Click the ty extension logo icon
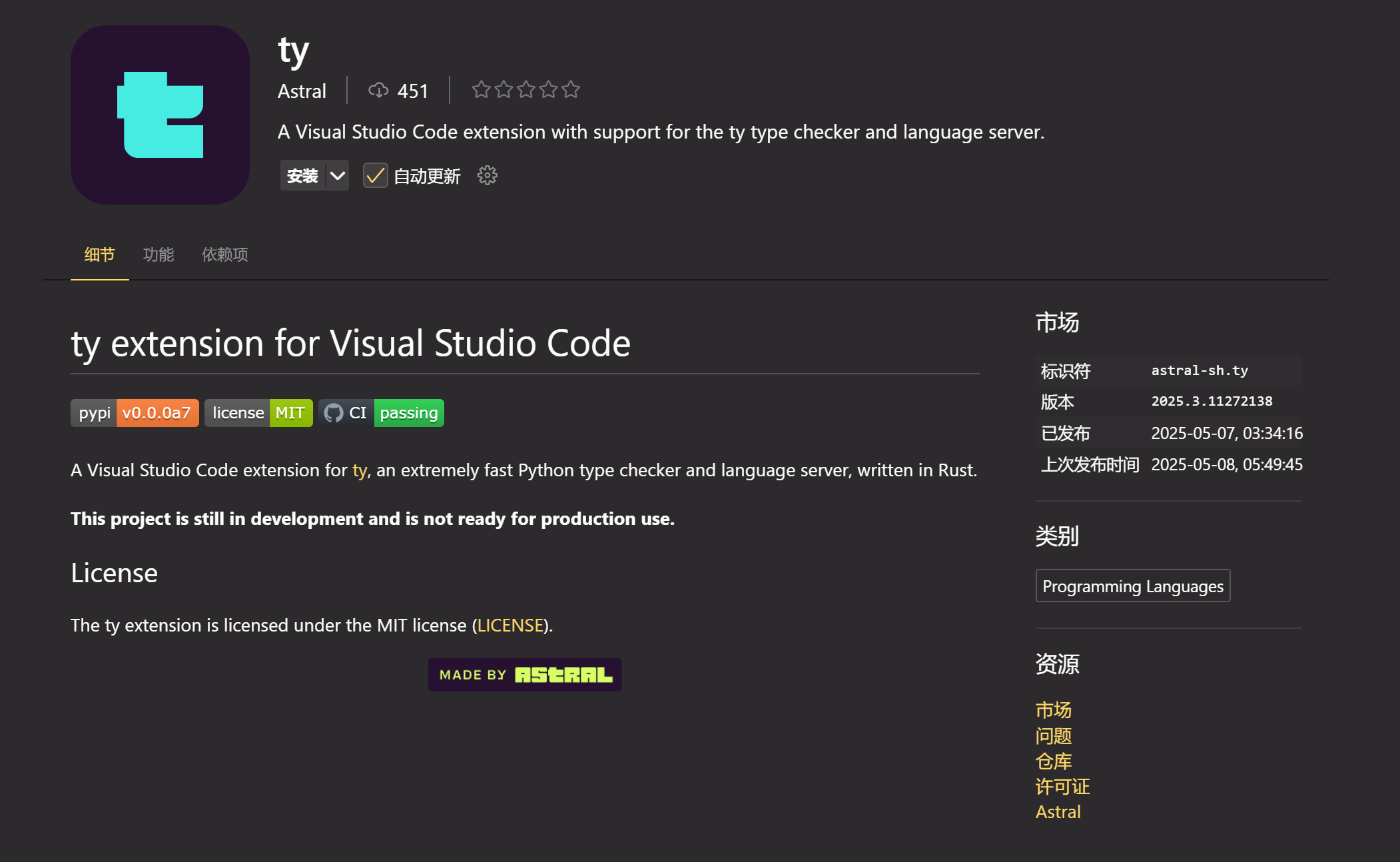 click(160, 115)
